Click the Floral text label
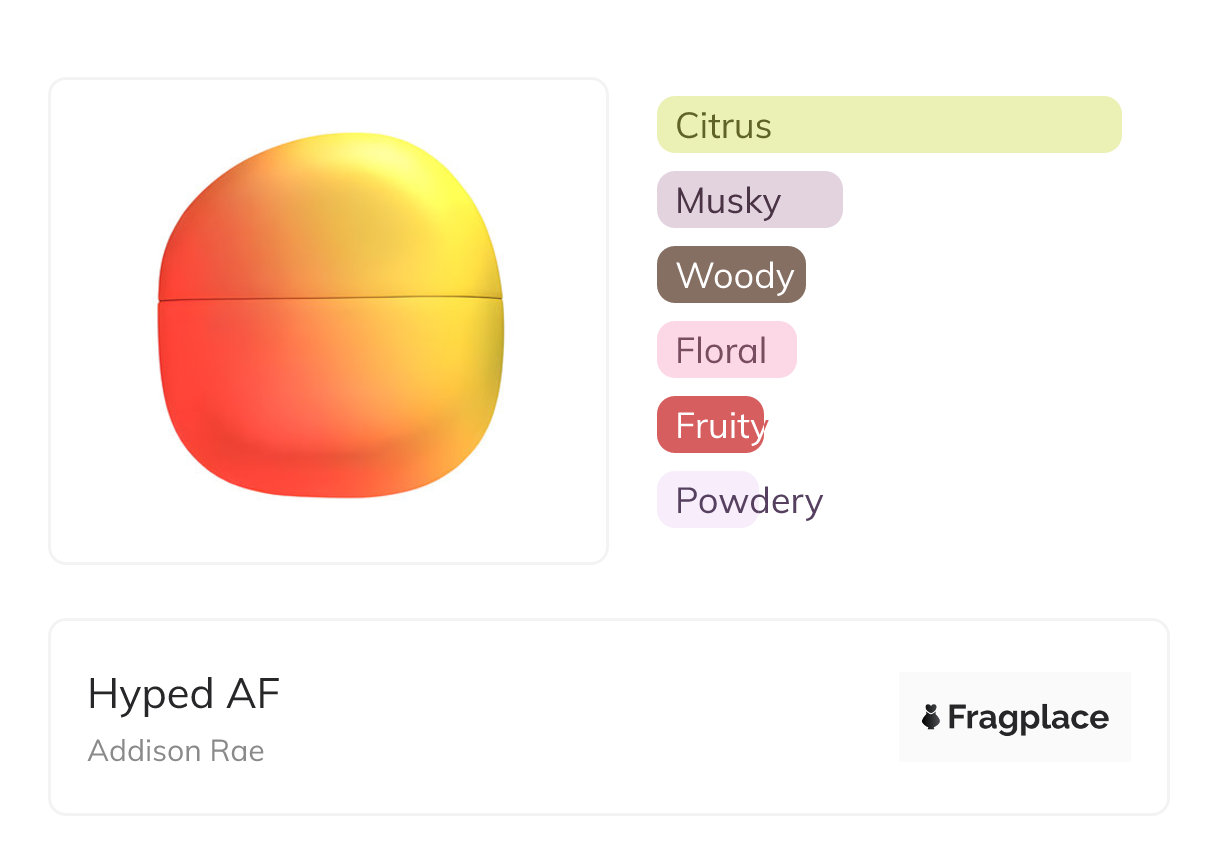The image size is (1218, 864). coord(721,351)
